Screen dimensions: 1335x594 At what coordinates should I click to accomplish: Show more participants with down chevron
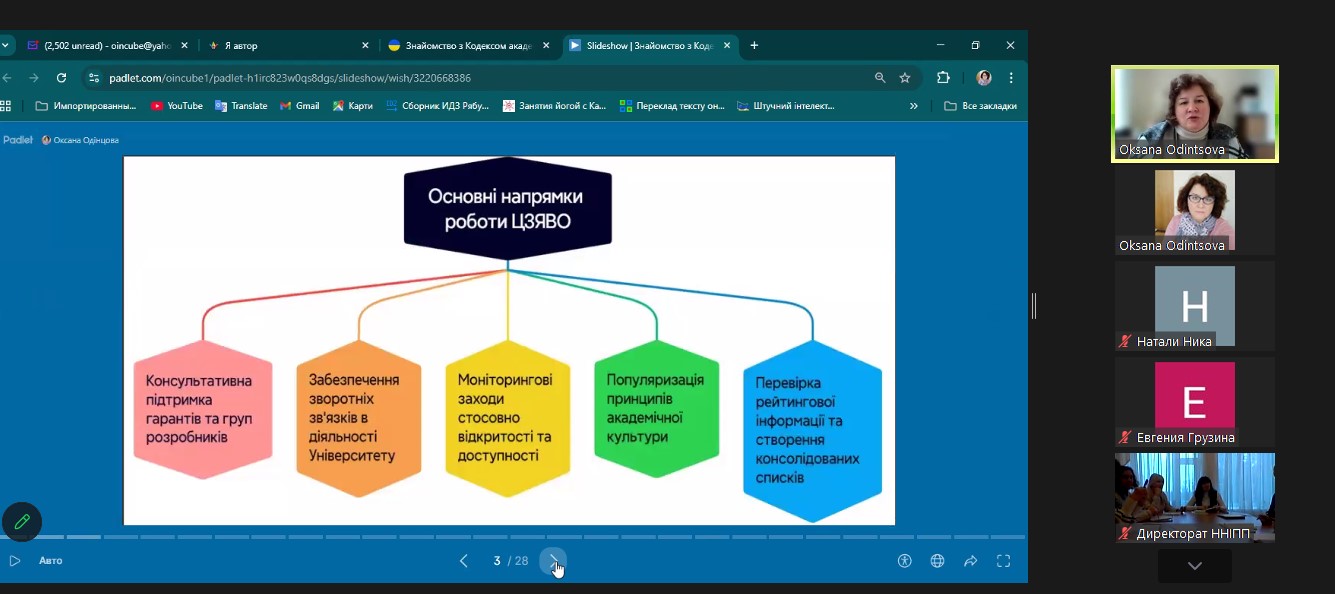point(1194,566)
